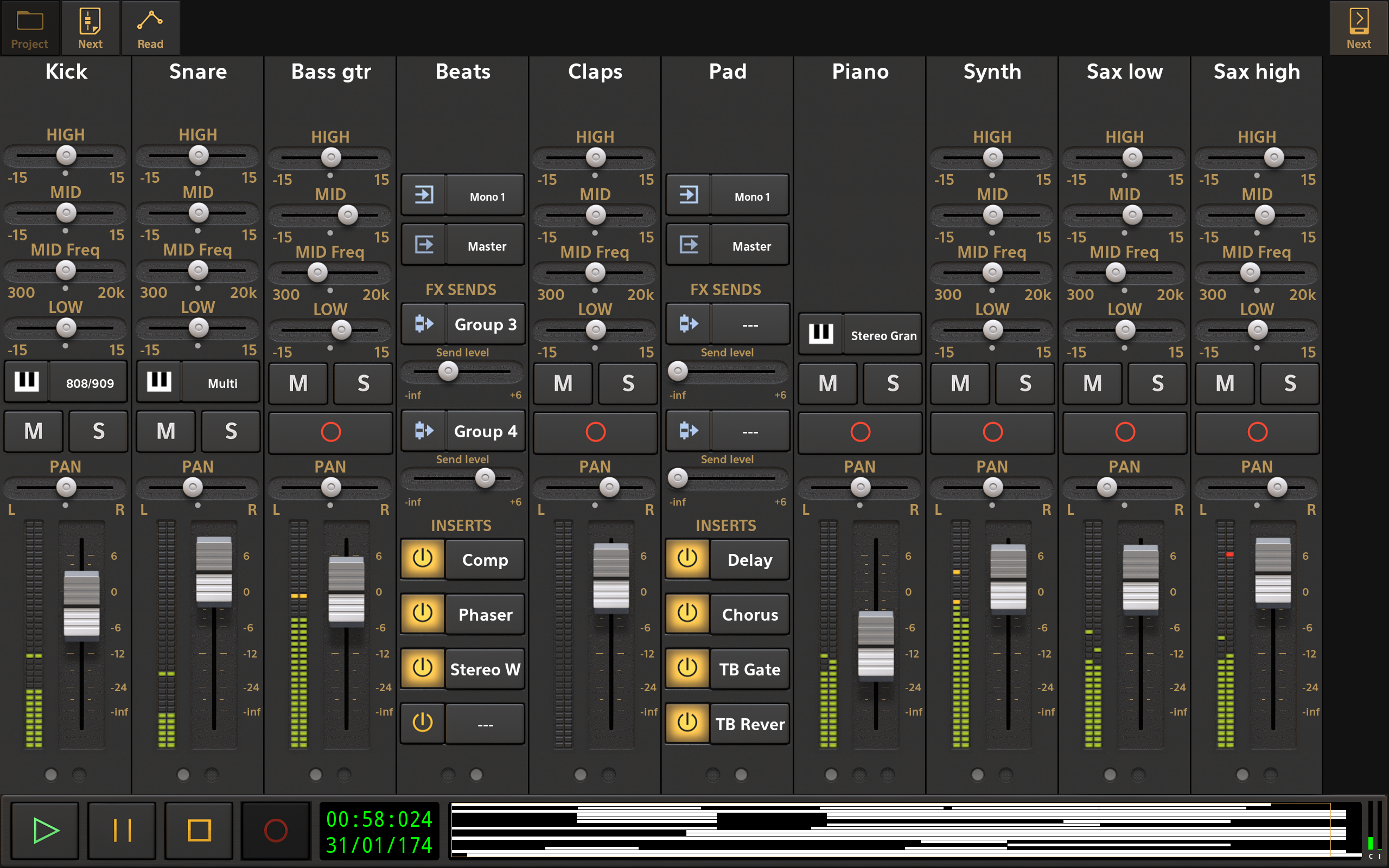Solo the Synth track
Image resolution: width=1389 pixels, height=868 pixels.
pyautogui.click(x=1025, y=383)
